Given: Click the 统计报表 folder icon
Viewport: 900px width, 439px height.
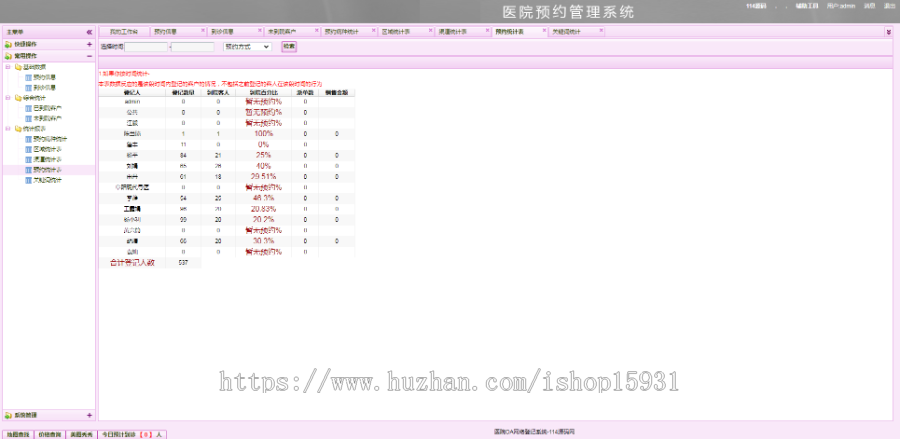Looking at the screenshot, I should tap(18, 129).
